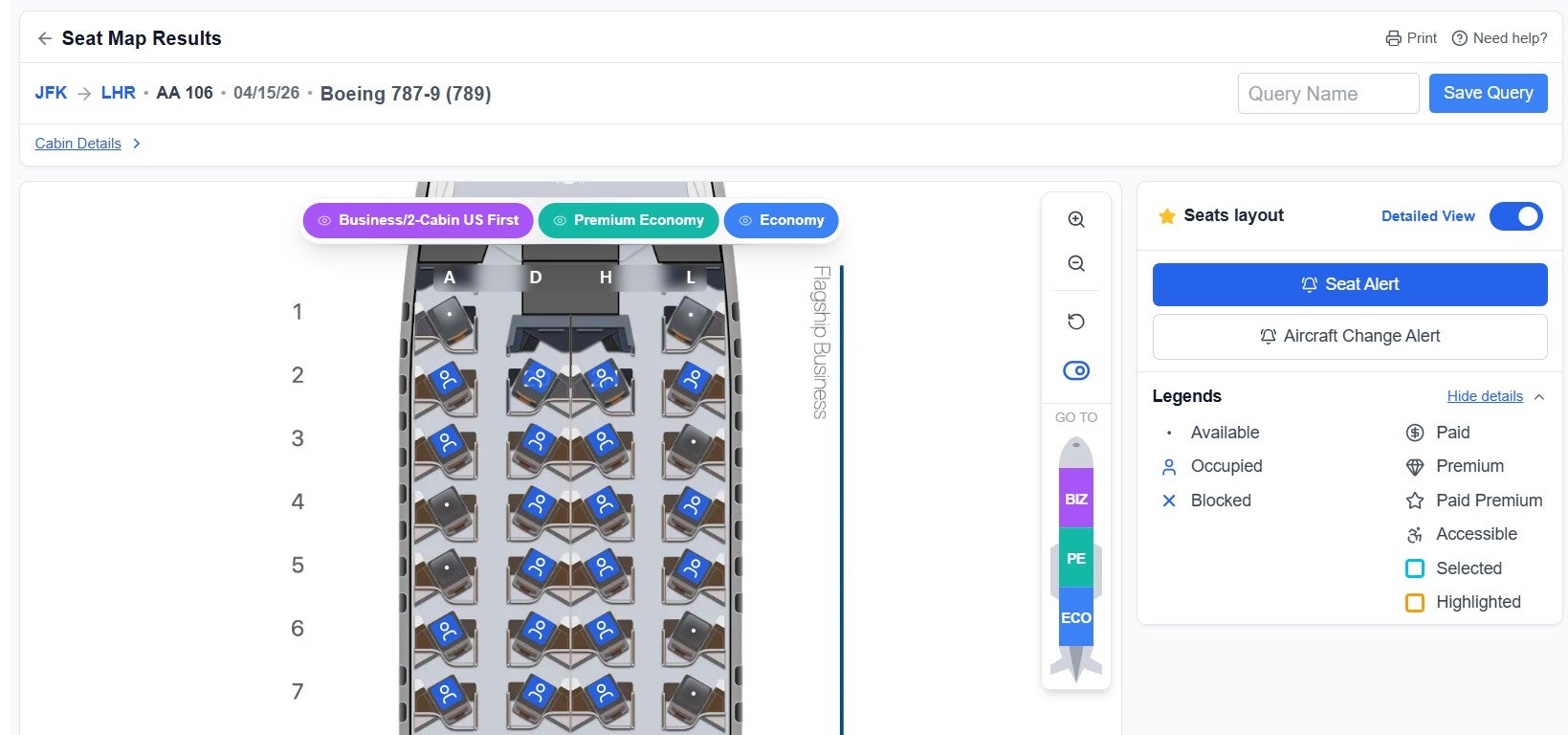Click the Print icon
Screen dimensions: 1568x735
tap(1393, 38)
